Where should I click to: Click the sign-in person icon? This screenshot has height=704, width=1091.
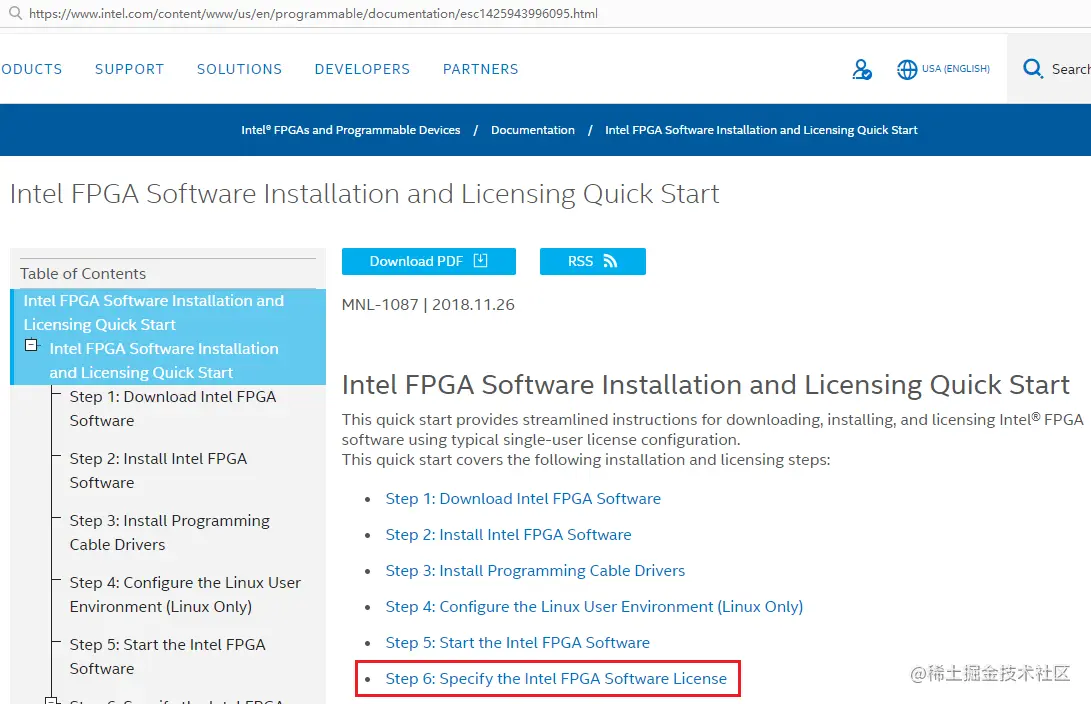coord(862,69)
